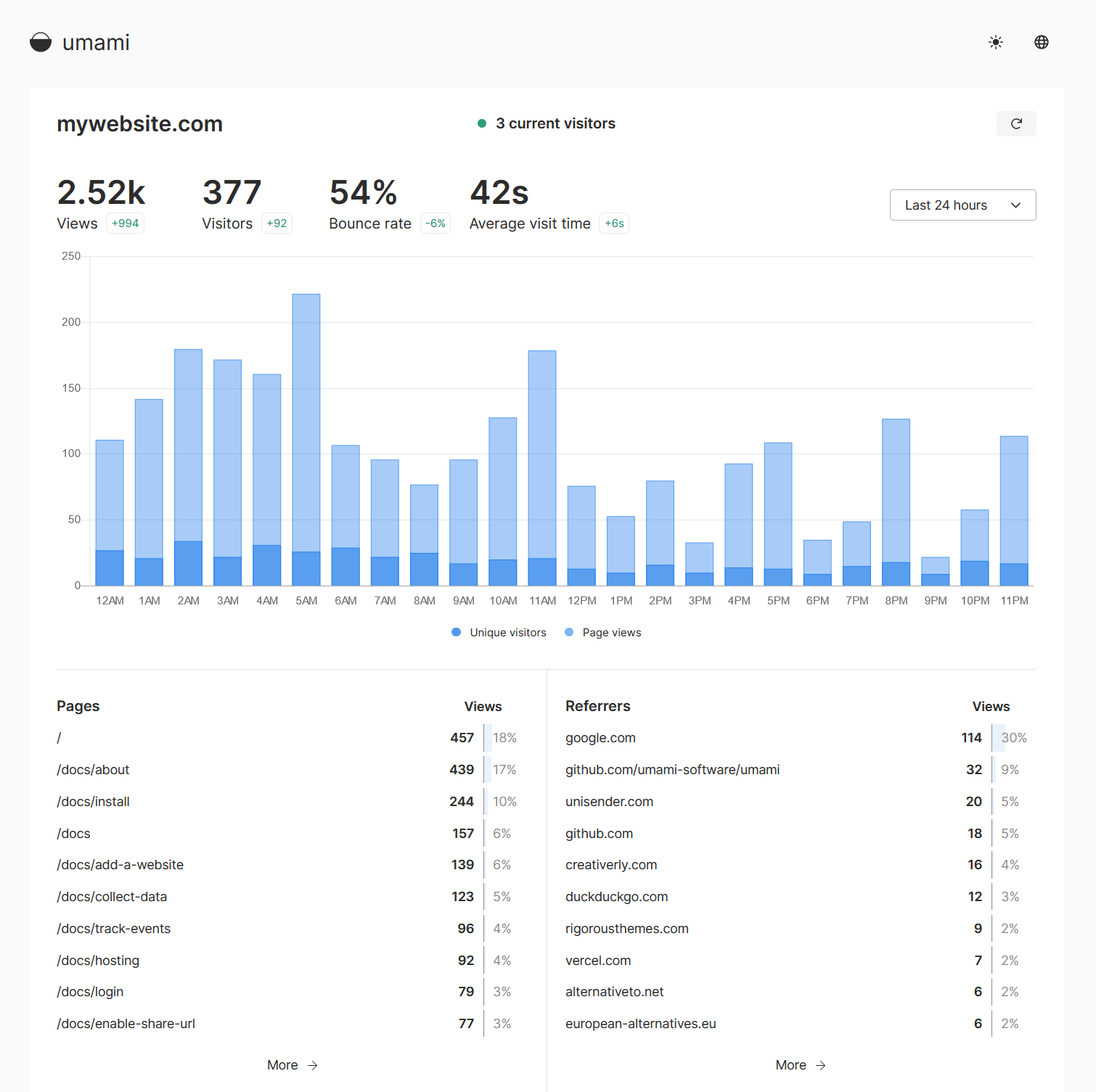
Task: Click the umami logo icon
Action: coord(41,42)
